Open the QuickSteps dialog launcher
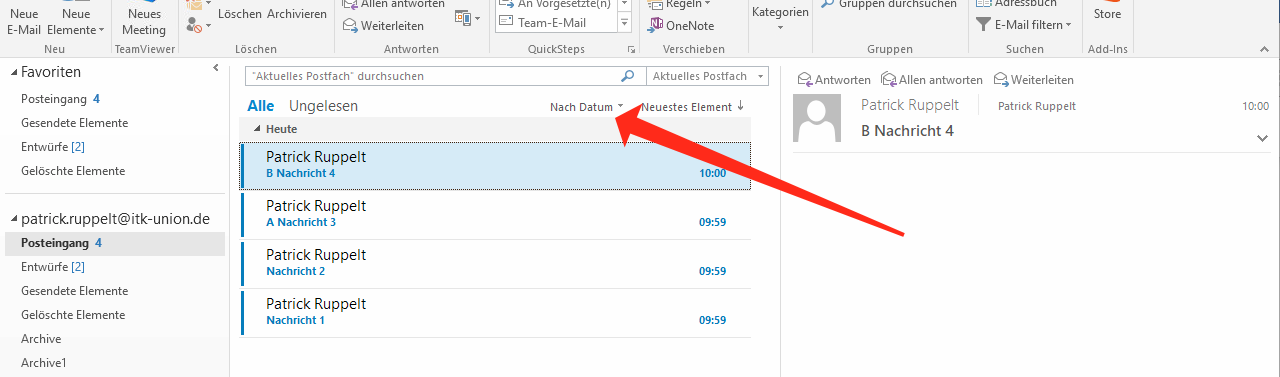The width and height of the screenshot is (1280, 377). tap(631, 49)
